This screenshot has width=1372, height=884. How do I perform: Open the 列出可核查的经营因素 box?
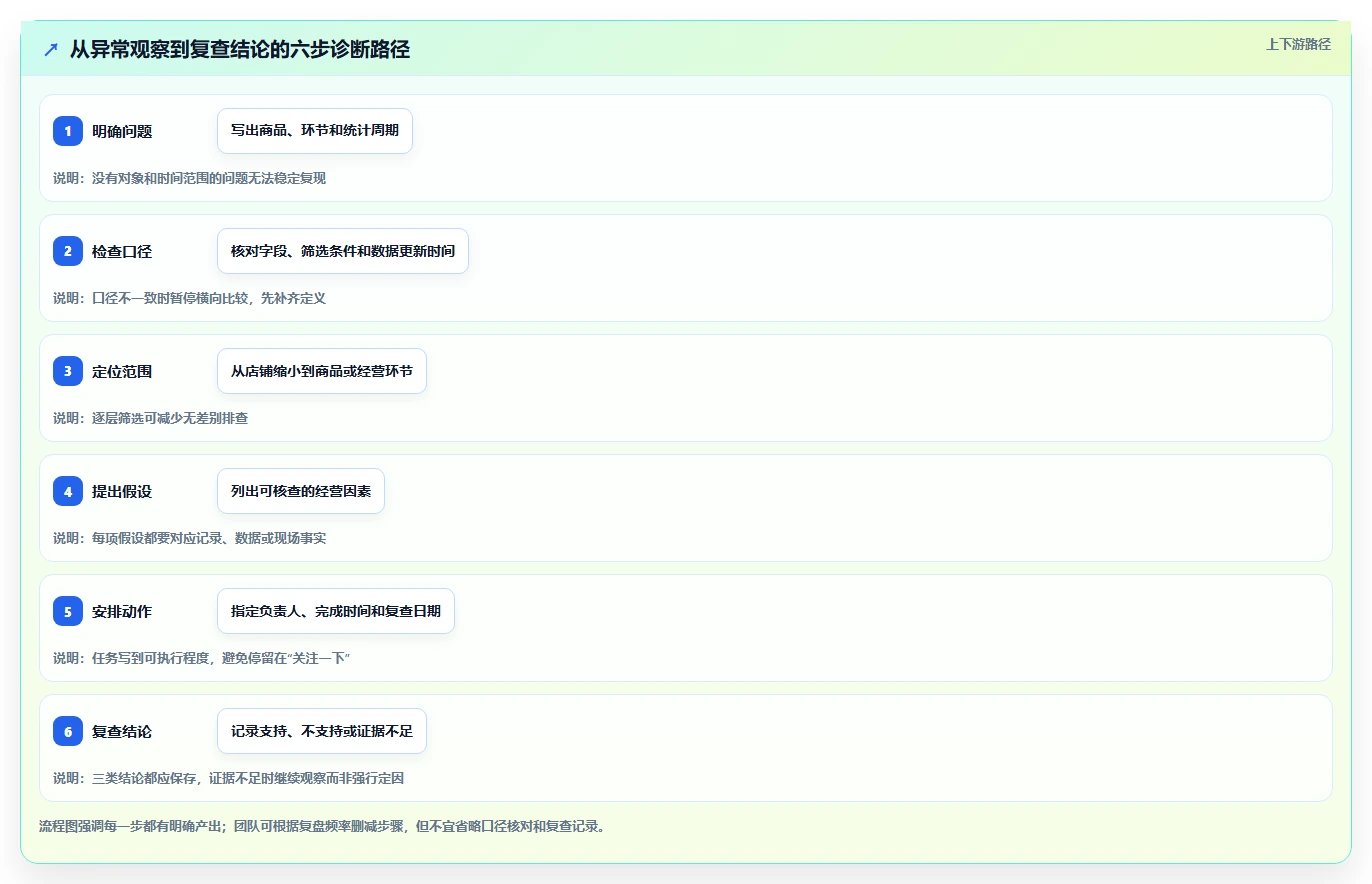[301, 491]
